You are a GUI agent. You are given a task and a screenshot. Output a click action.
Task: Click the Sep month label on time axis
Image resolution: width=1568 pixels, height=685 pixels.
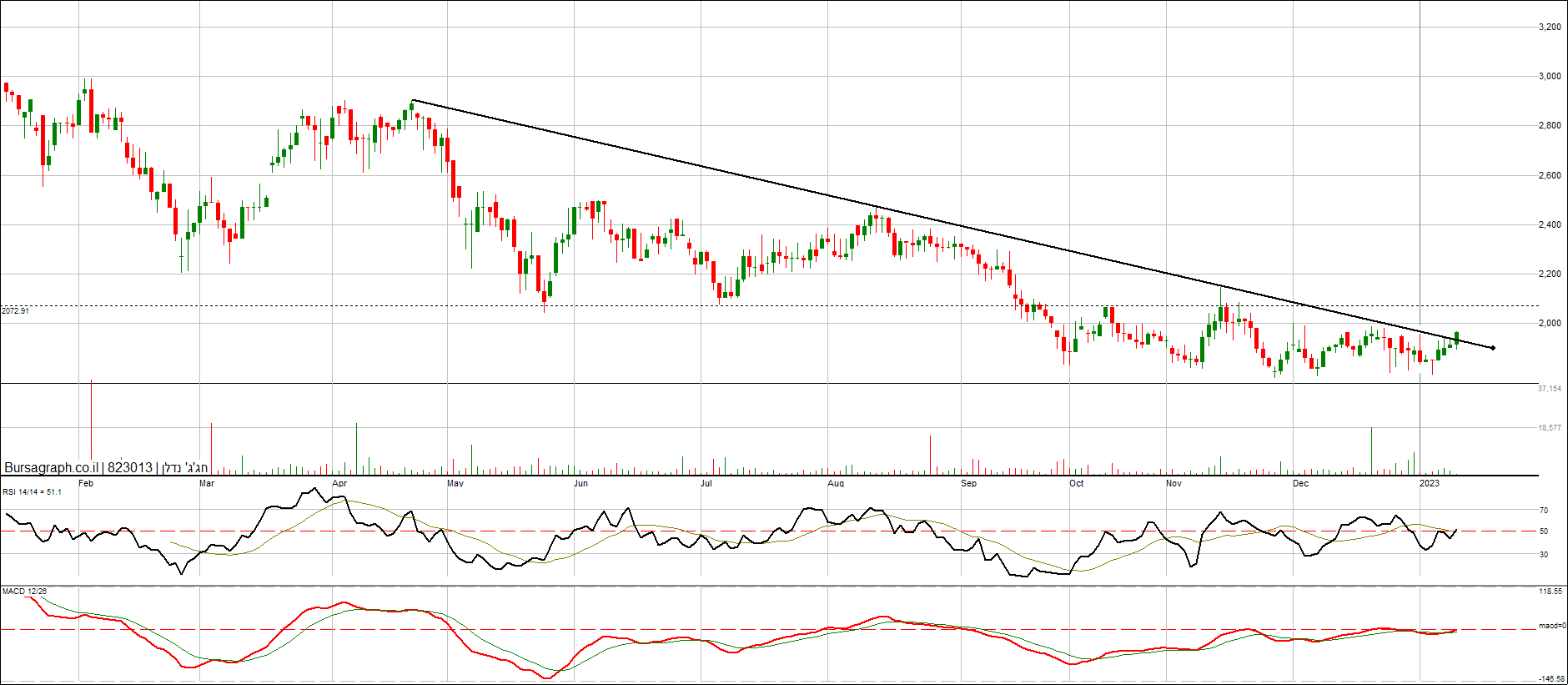point(968,483)
